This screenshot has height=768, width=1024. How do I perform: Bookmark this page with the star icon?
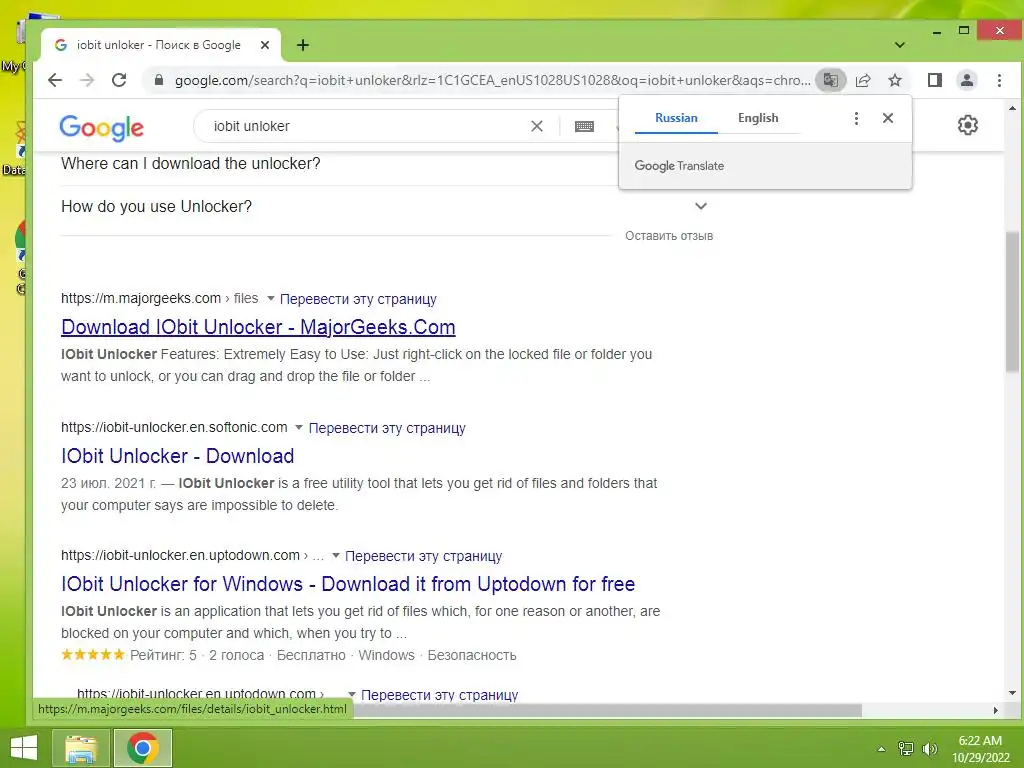895,80
